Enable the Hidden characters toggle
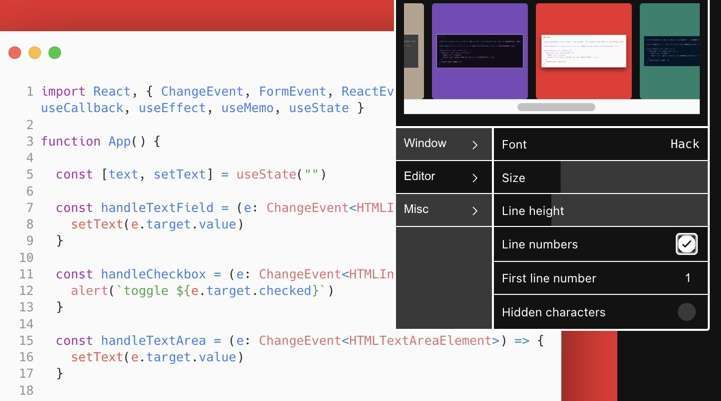The width and height of the screenshot is (721, 401). pos(686,312)
